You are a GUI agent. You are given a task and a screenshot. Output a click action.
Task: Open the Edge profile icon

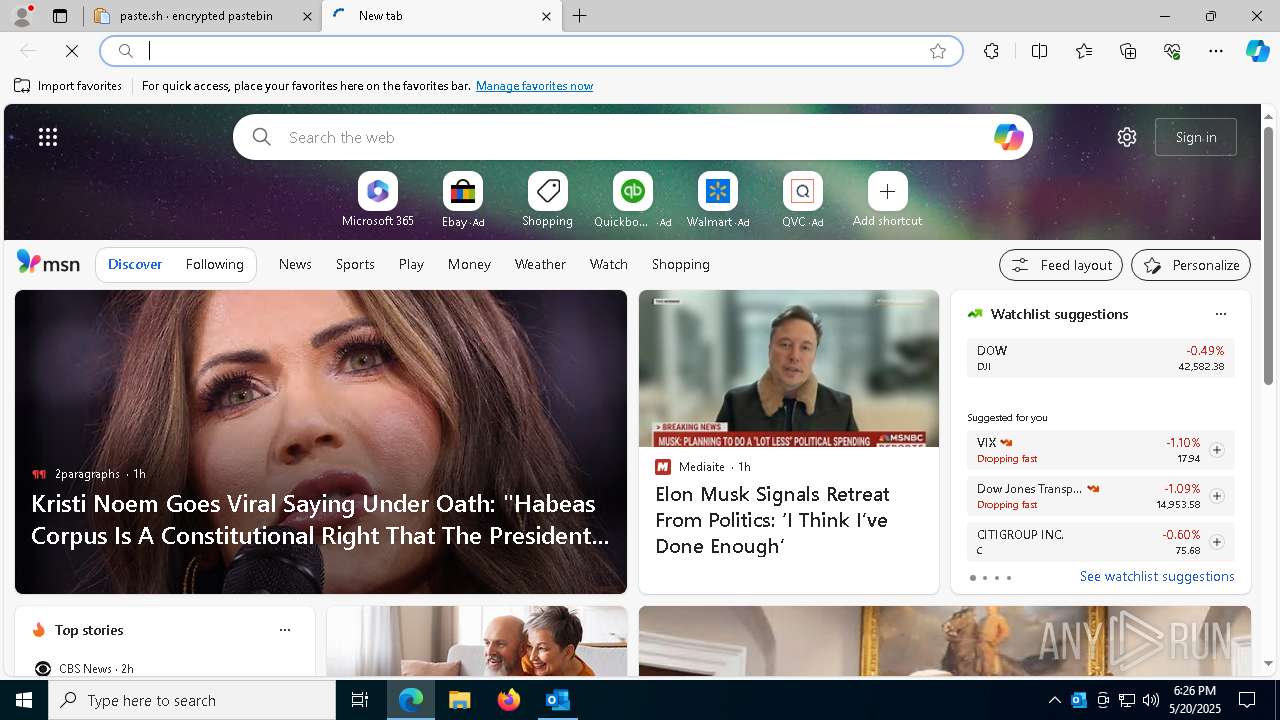tap(21, 16)
